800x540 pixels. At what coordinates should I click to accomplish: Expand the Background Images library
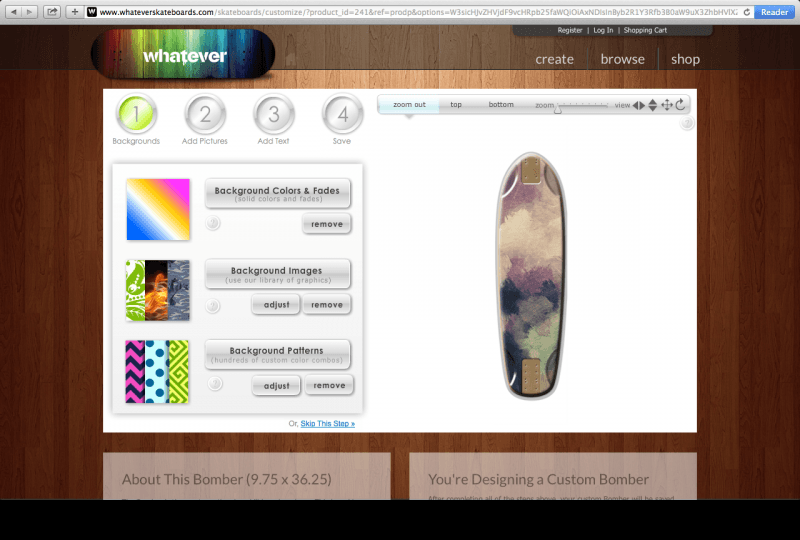click(x=277, y=273)
